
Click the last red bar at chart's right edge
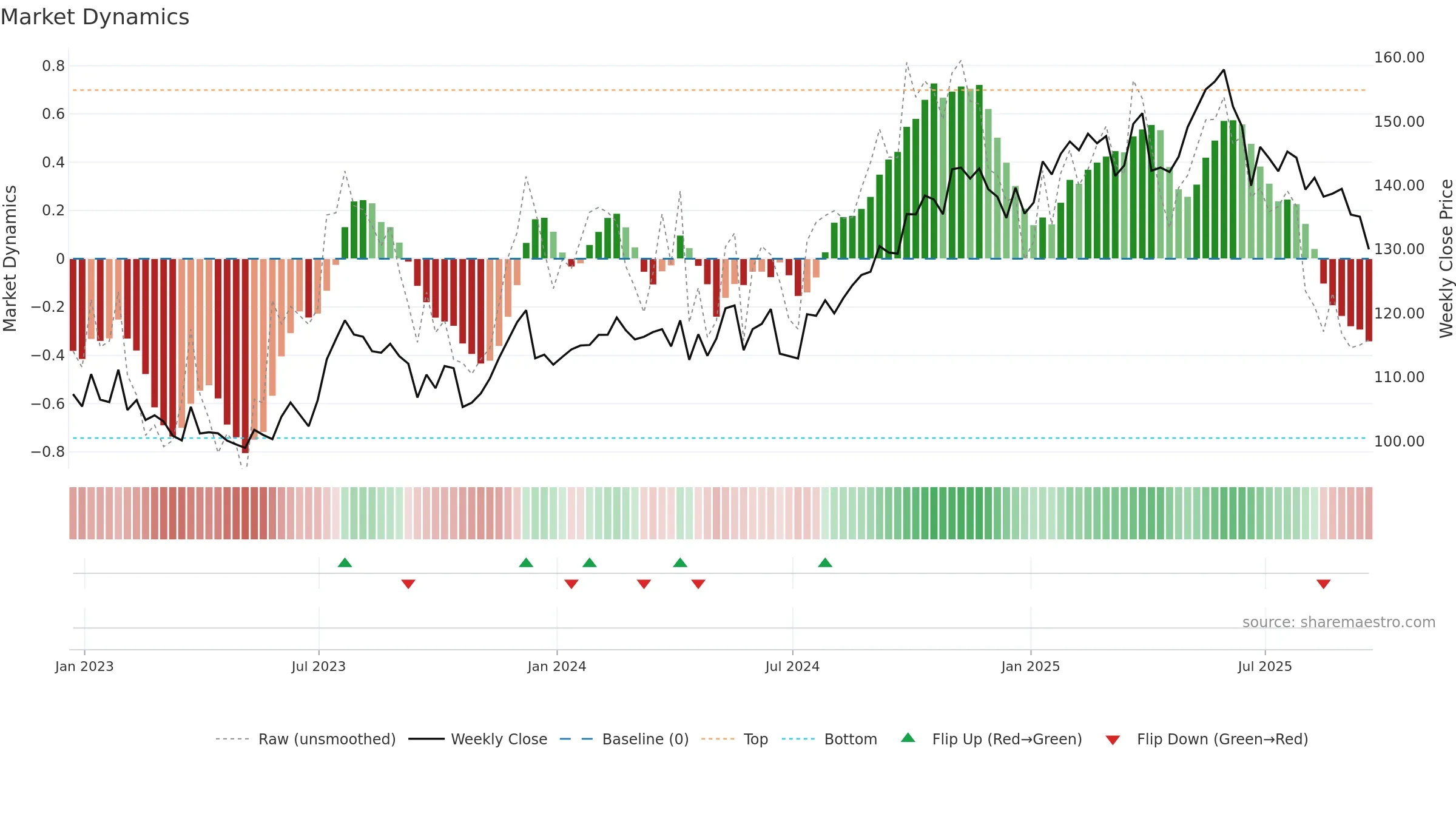point(1369,300)
